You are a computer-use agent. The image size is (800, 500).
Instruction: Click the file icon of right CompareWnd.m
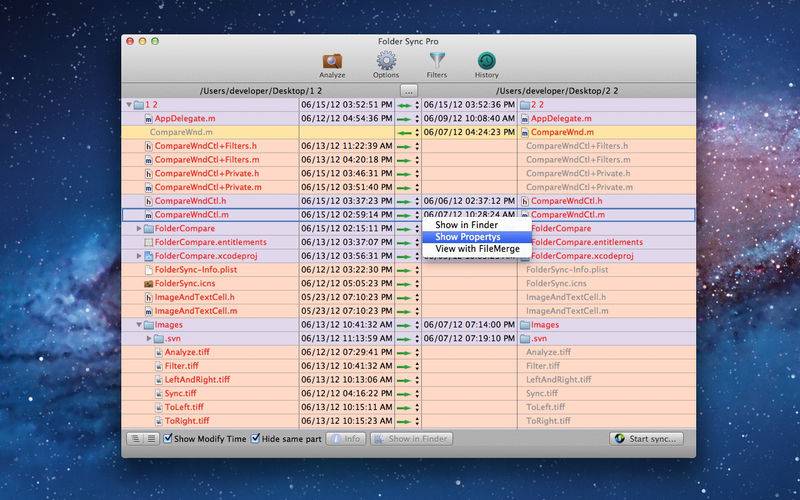coord(524,133)
